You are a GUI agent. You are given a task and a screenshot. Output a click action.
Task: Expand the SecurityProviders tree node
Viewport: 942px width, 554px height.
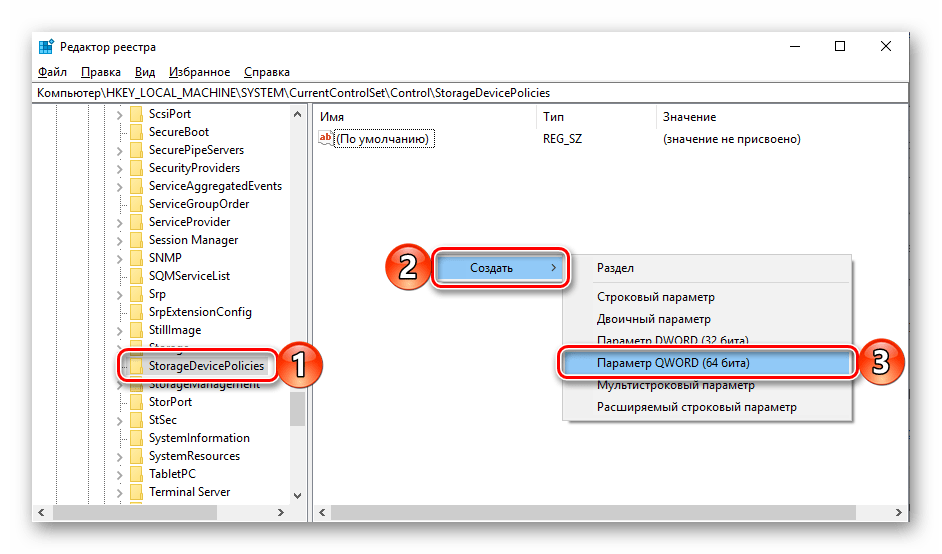(119, 169)
